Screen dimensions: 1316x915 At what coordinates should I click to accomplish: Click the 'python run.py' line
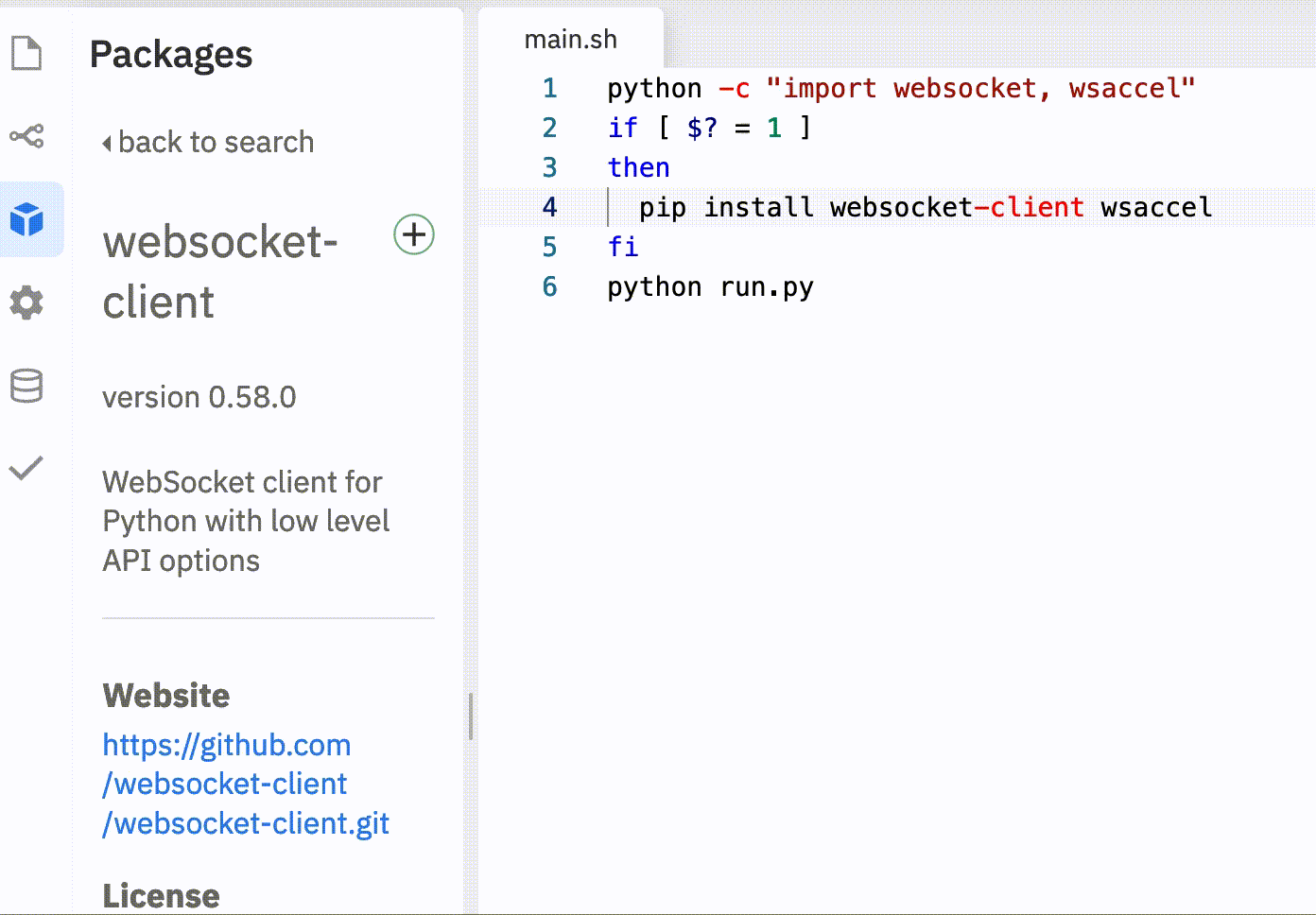coord(710,286)
